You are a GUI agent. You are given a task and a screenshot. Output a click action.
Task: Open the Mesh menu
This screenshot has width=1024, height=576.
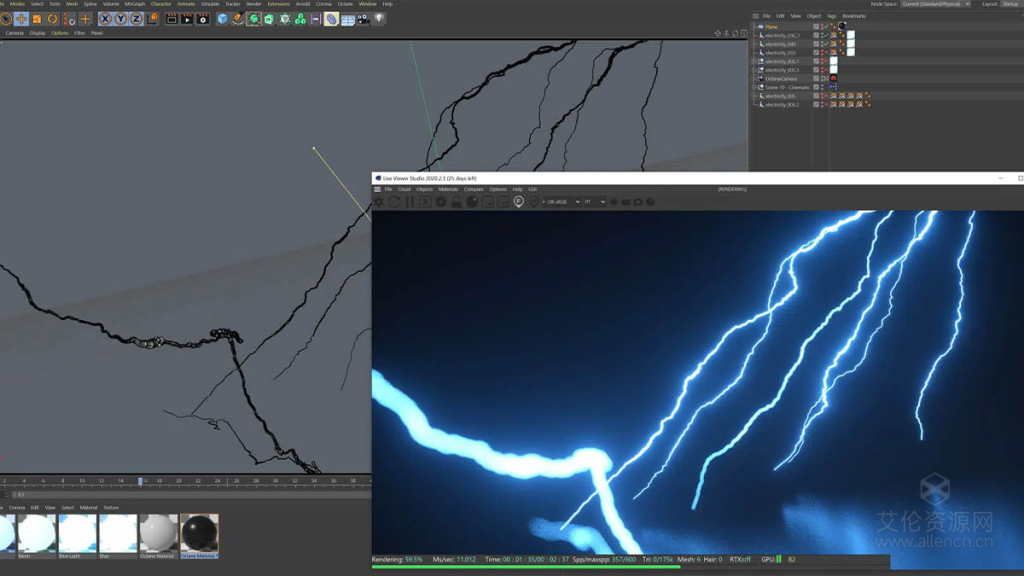pyautogui.click(x=72, y=4)
